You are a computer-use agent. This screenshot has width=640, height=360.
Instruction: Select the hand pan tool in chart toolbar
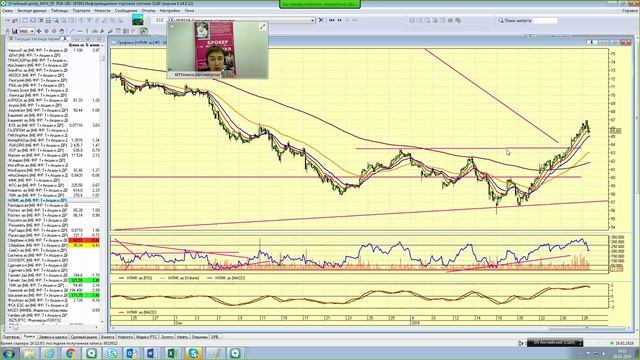tap(62, 31)
